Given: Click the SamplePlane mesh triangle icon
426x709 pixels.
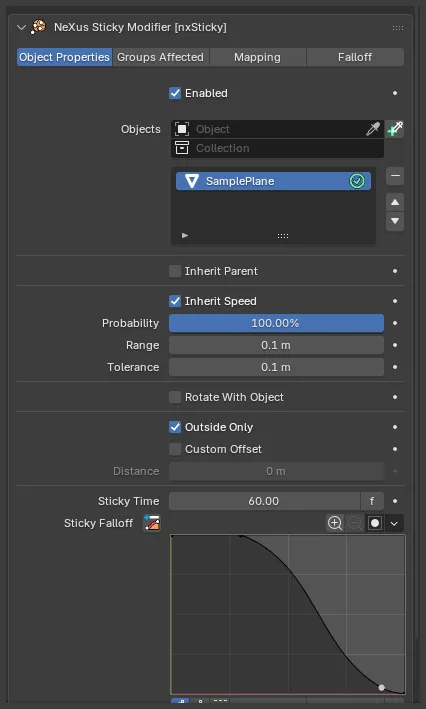Looking at the screenshot, I should (x=192, y=181).
